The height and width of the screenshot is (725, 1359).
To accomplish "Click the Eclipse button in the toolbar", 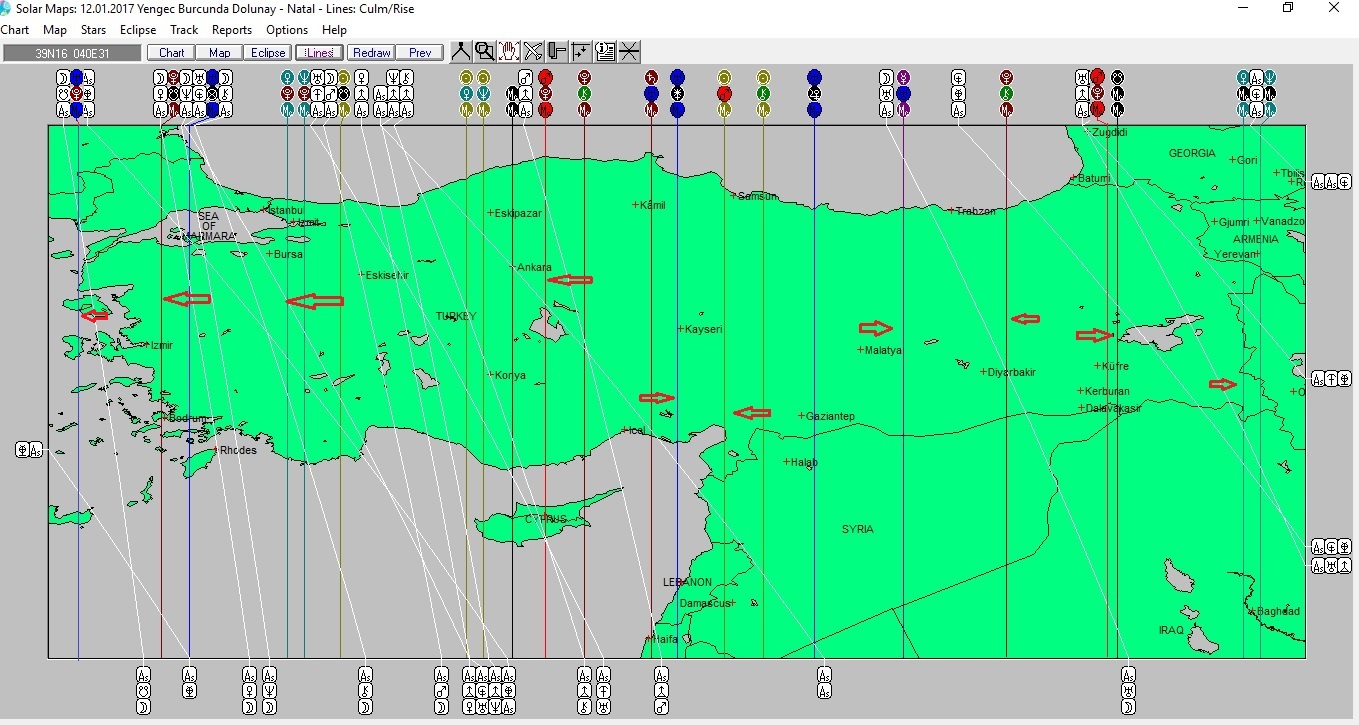I will (x=268, y=53).
